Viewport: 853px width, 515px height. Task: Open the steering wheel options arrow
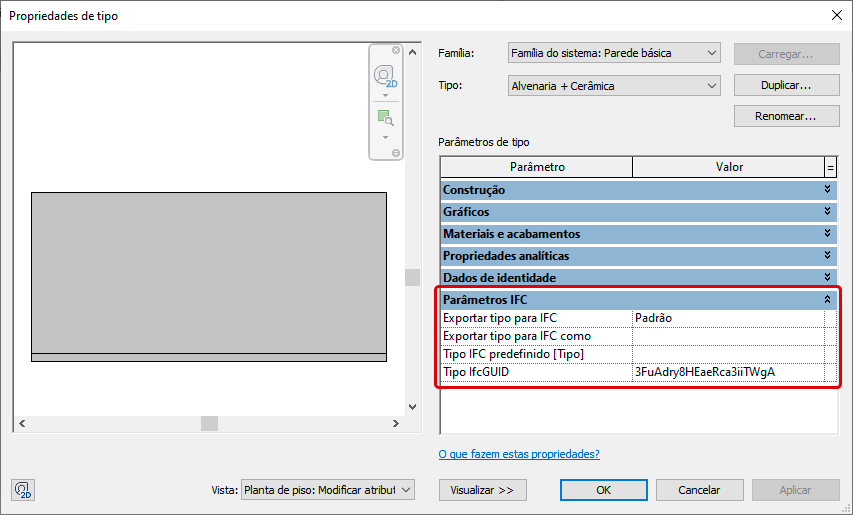coord(385,95)
